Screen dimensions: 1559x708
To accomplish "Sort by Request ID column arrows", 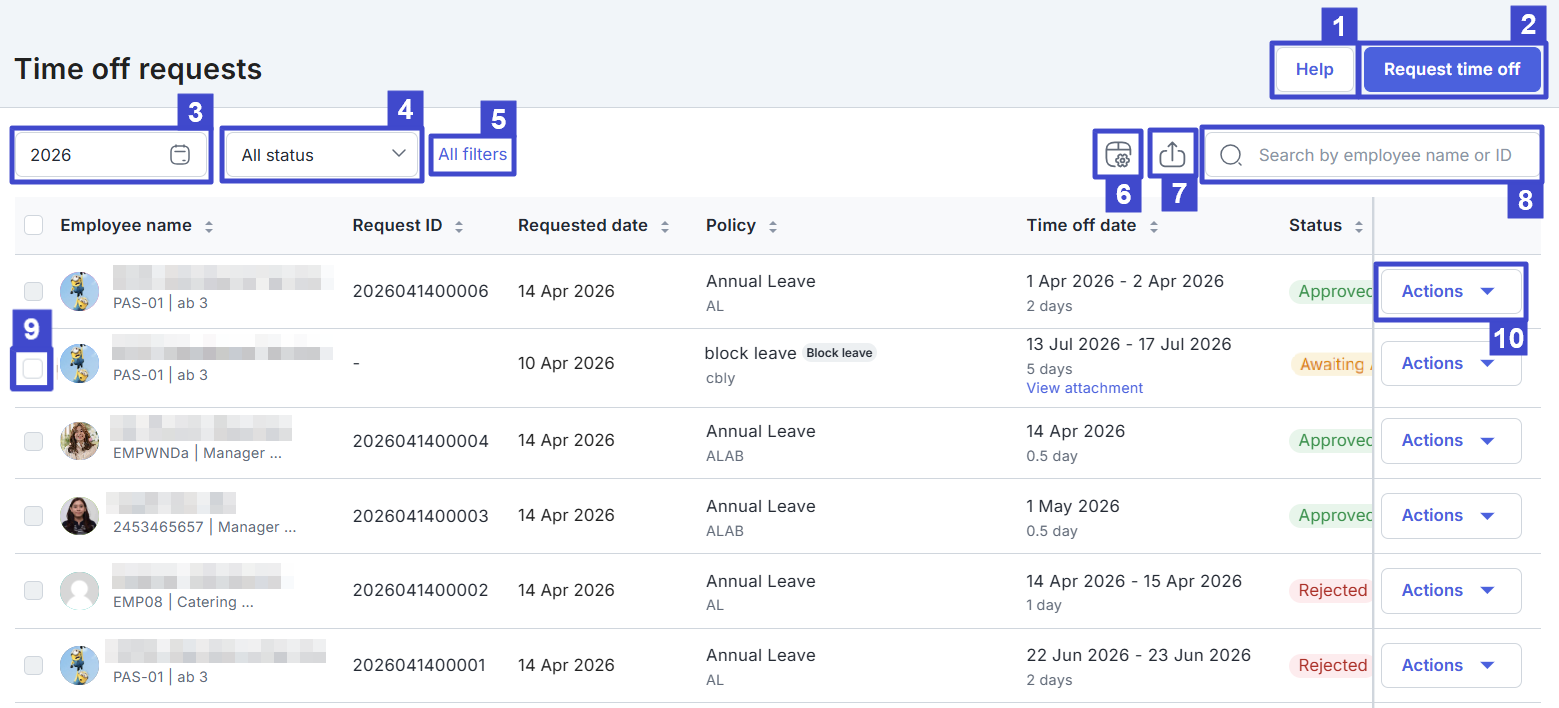I will coord(459,227).
